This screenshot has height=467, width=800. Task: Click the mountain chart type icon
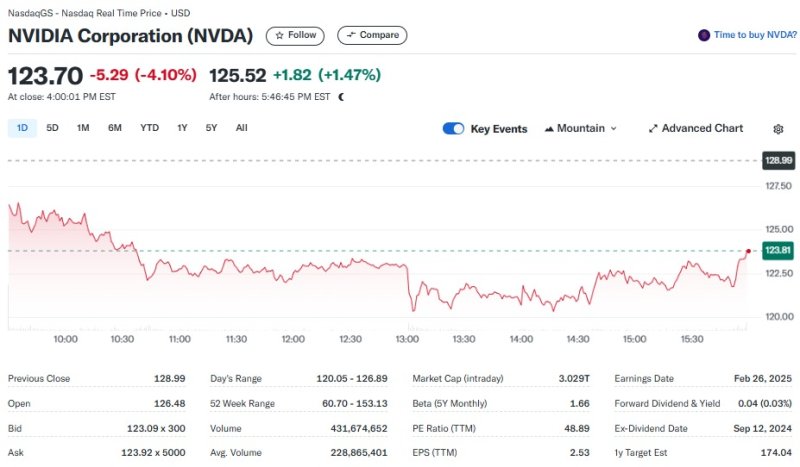pos(550,129)
